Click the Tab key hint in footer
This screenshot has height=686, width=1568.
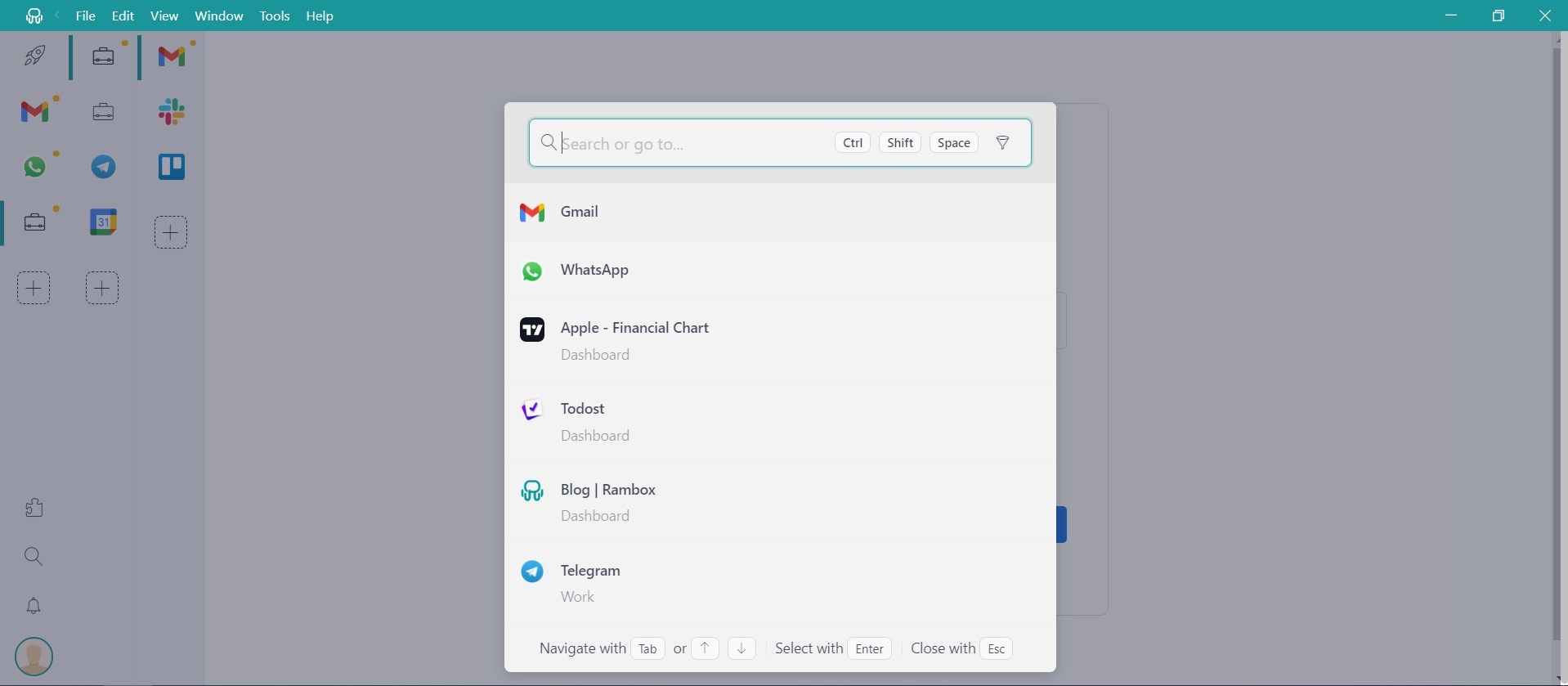point(647,648)
